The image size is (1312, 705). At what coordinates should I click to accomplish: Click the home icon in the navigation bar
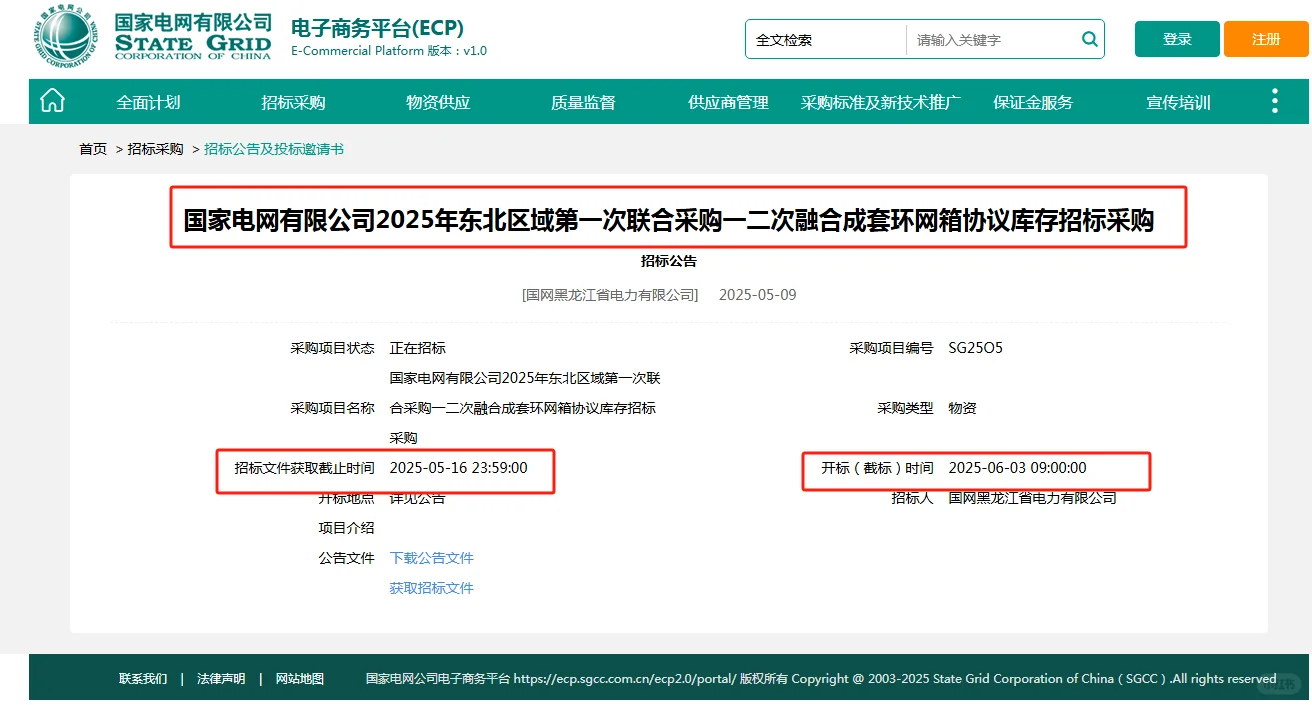51,100
